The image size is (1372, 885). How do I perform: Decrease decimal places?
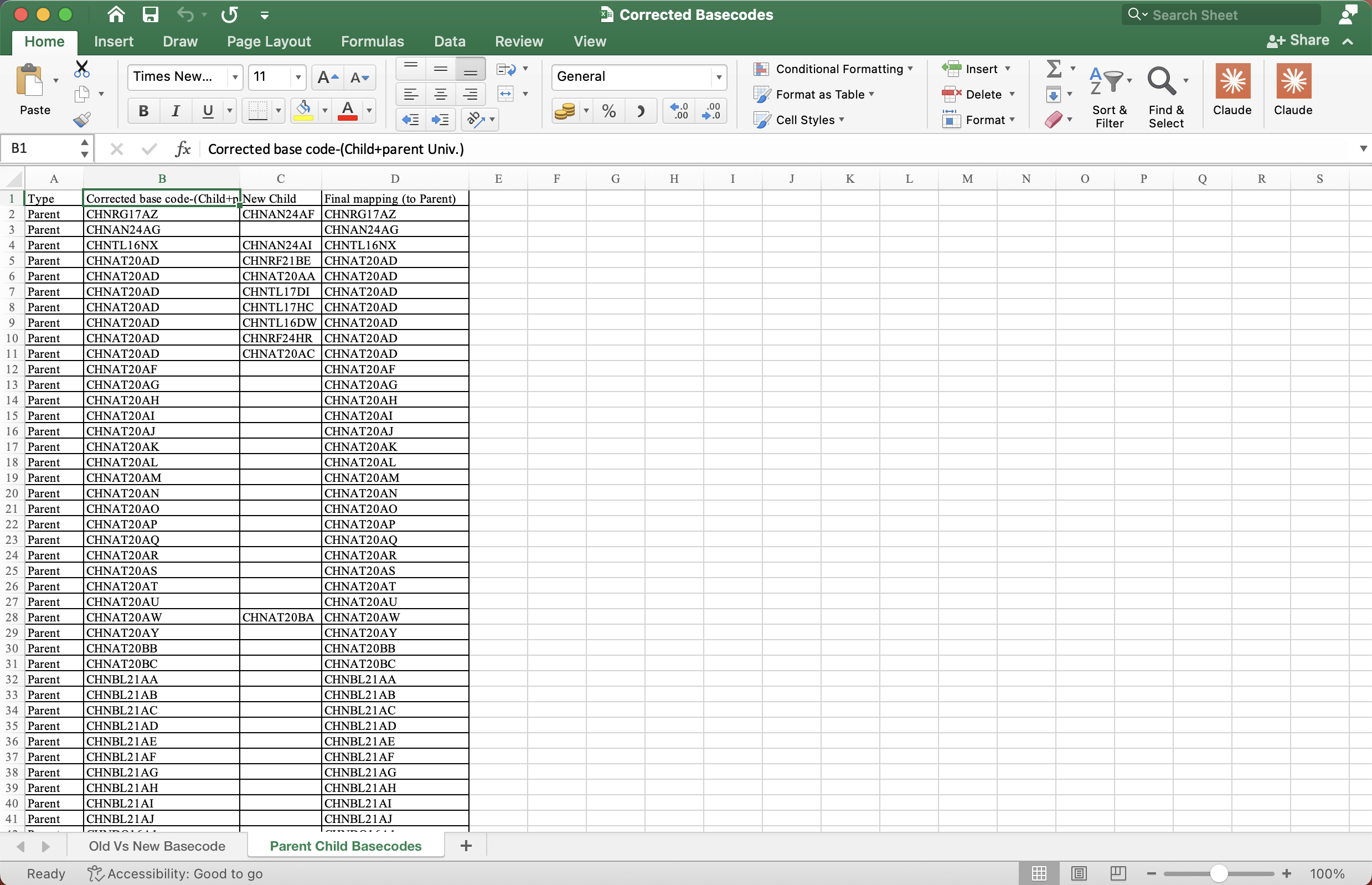711,110
